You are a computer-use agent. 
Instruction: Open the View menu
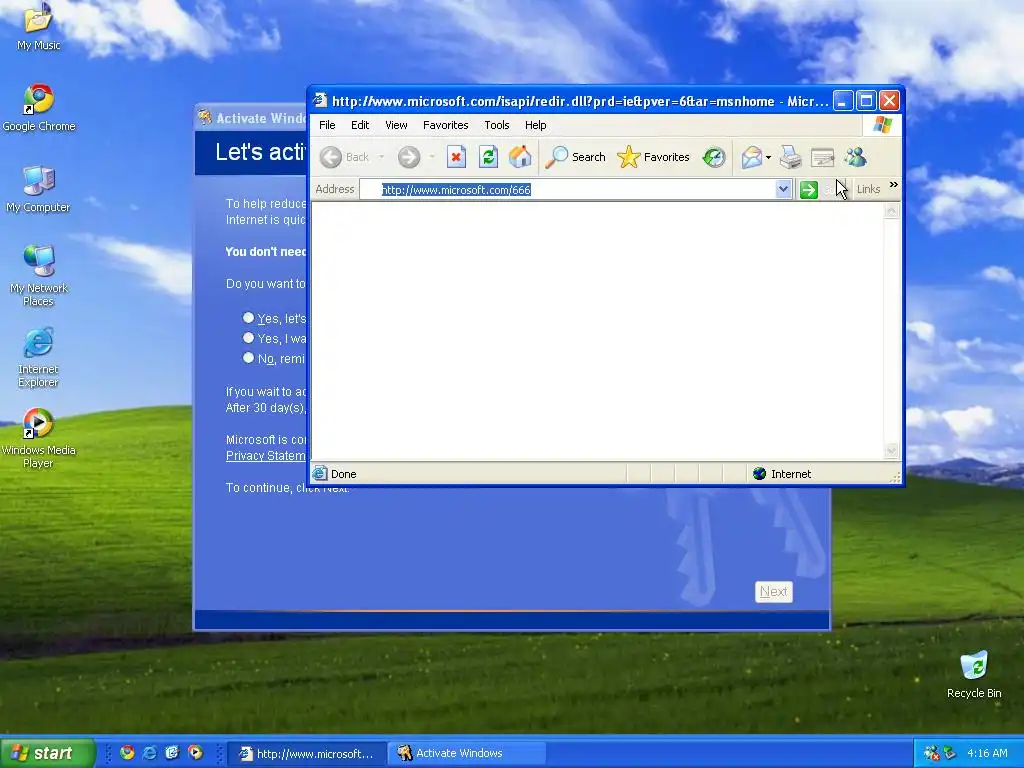pos(396,125)
